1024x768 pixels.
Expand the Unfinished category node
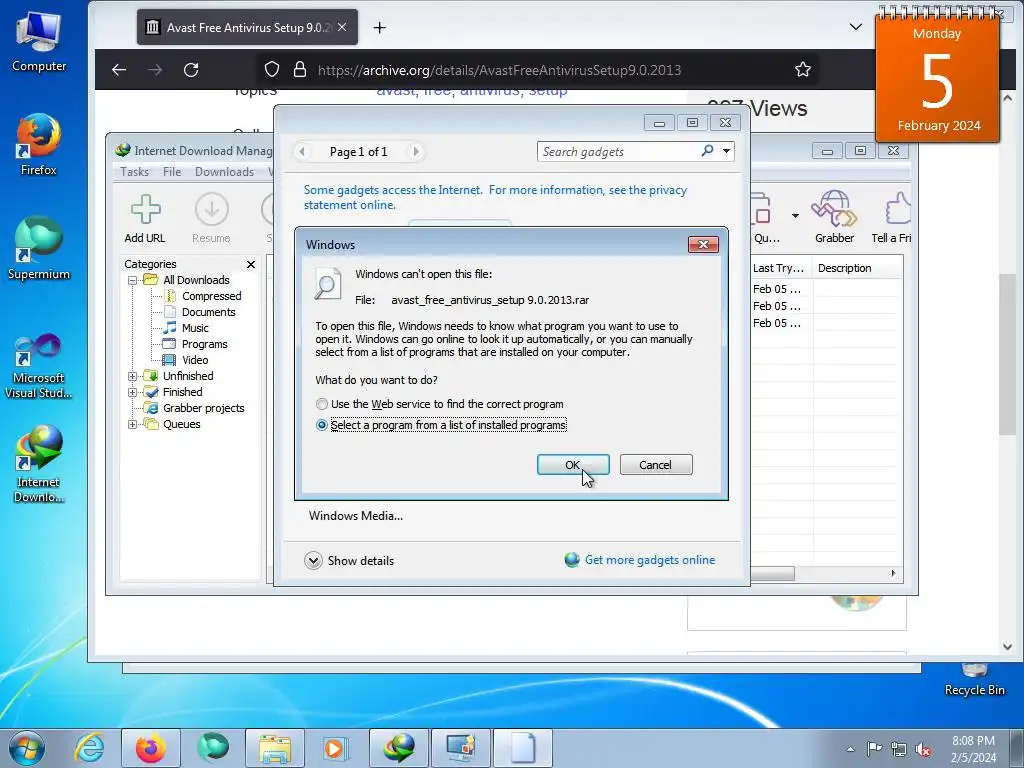(133, 376)
